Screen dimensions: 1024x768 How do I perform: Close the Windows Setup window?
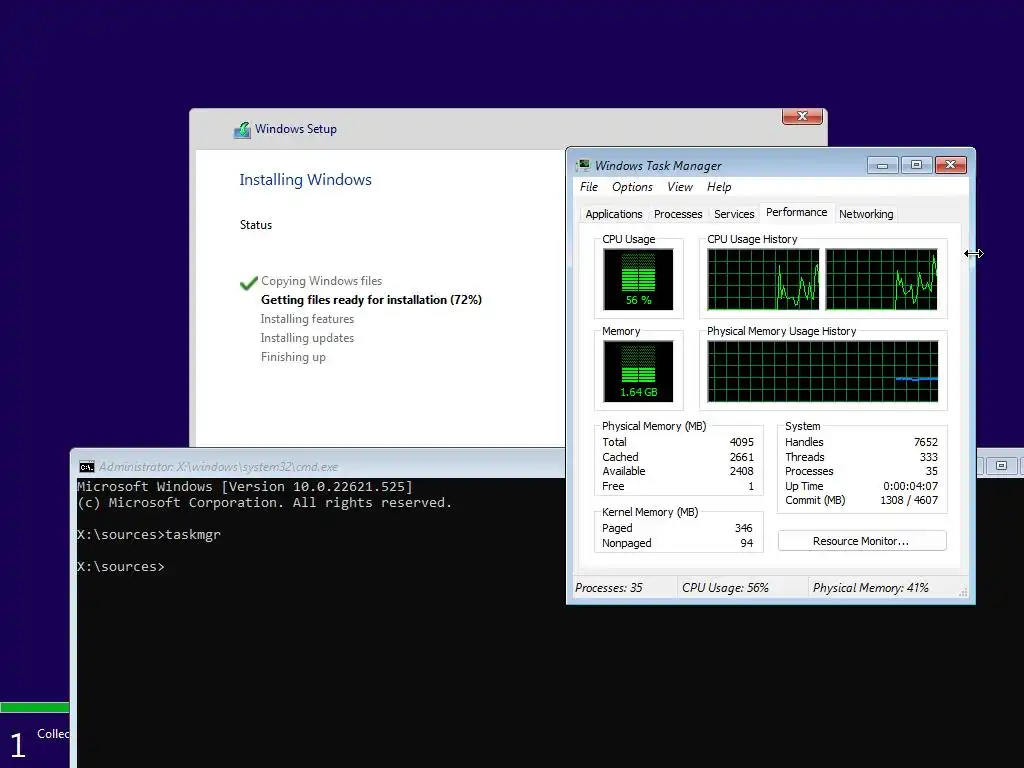(x=802, y=116)
